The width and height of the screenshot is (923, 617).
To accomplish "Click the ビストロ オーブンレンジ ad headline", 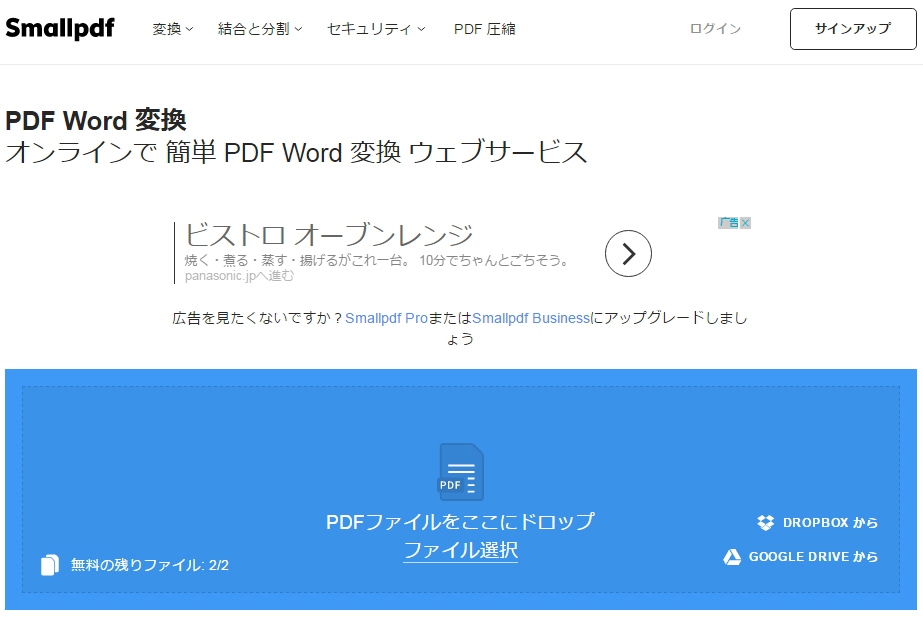I will click(x=329, y=235).
